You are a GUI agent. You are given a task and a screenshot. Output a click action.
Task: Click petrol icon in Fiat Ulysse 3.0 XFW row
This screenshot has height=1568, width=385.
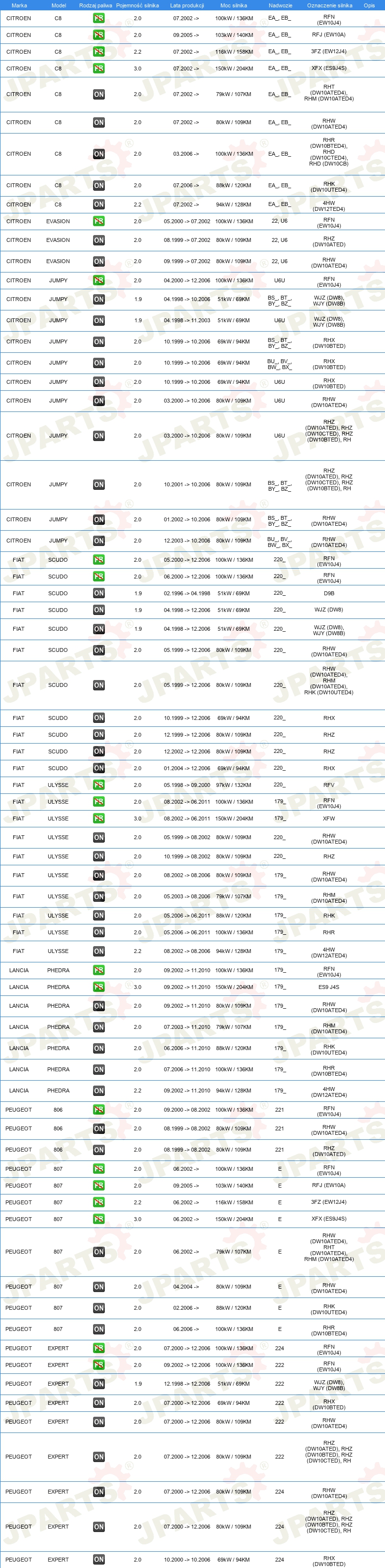[98, 818]
